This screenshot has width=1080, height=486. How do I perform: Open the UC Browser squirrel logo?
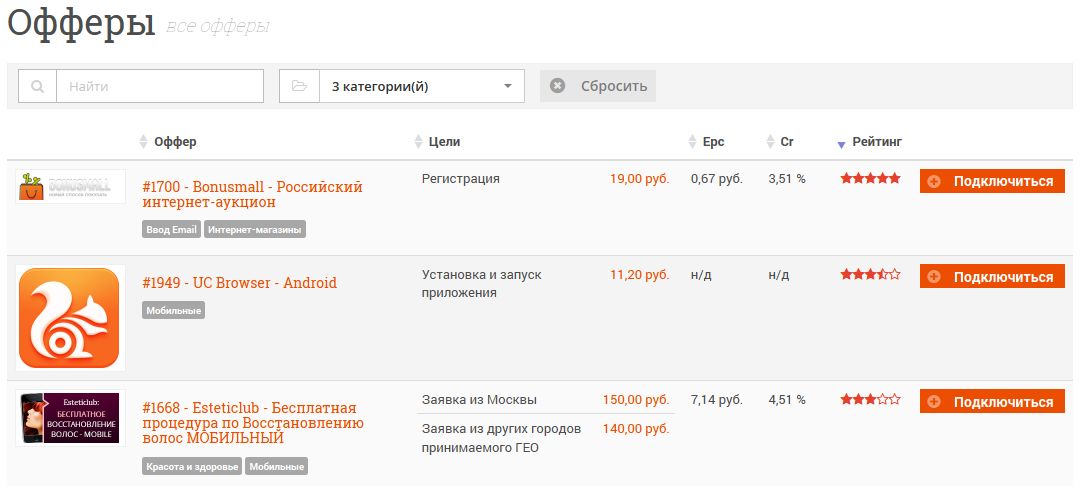(x=70, y=318)
